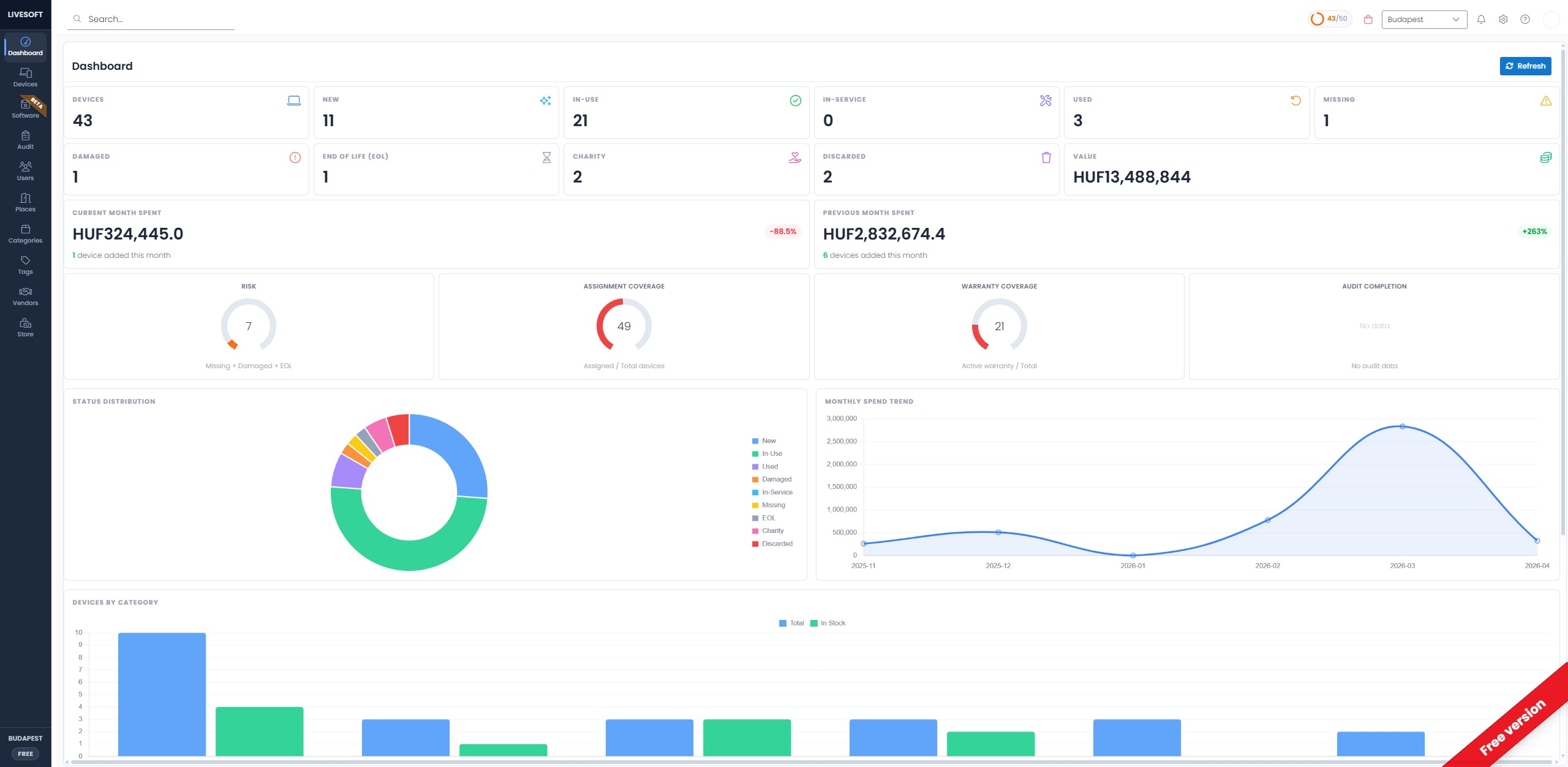Open the settings gear in the top bar
This screenshot has width=1568, height=767.
point(1503,19)
